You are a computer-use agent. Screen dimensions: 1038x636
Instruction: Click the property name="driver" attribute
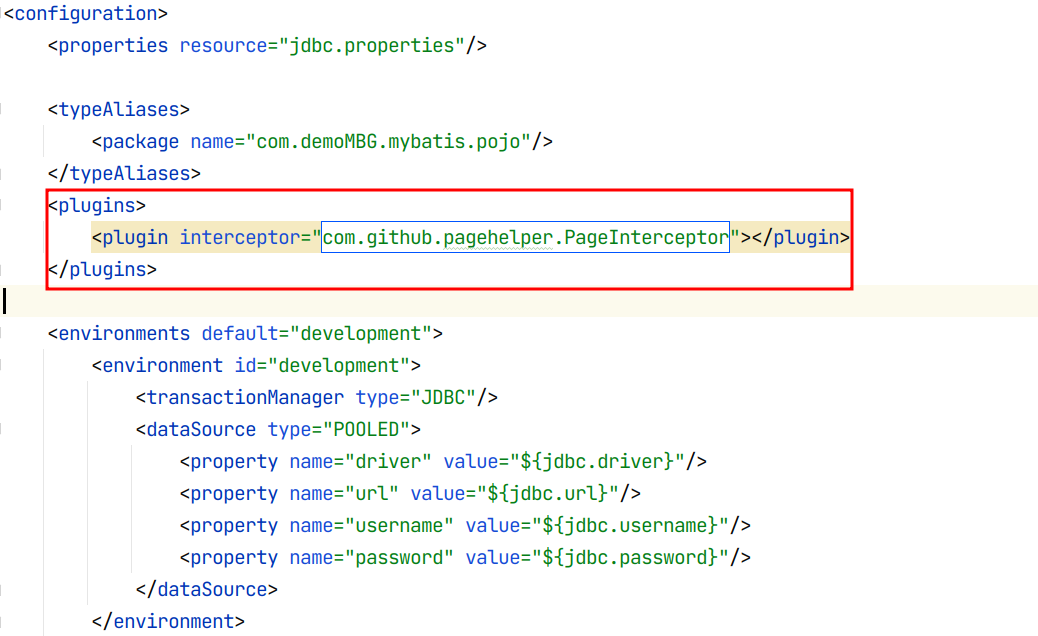[361, 461]
